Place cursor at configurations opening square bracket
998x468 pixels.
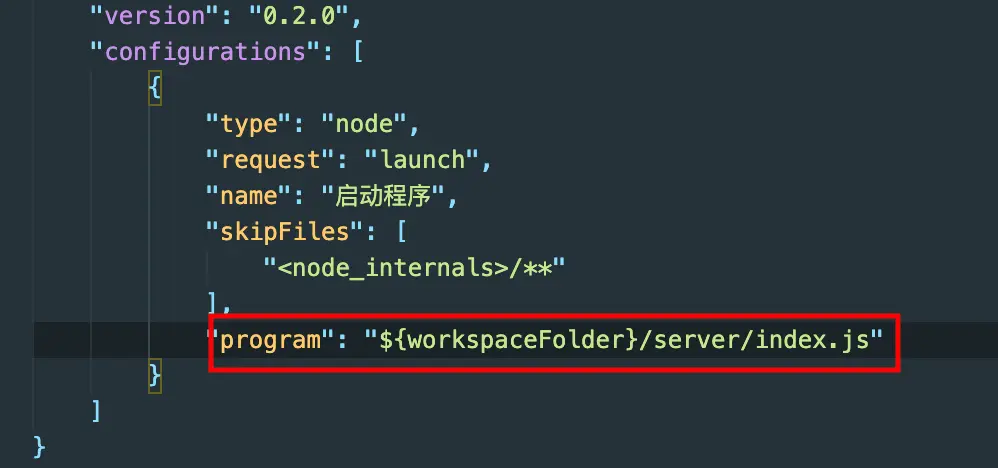tap(357, 51)
